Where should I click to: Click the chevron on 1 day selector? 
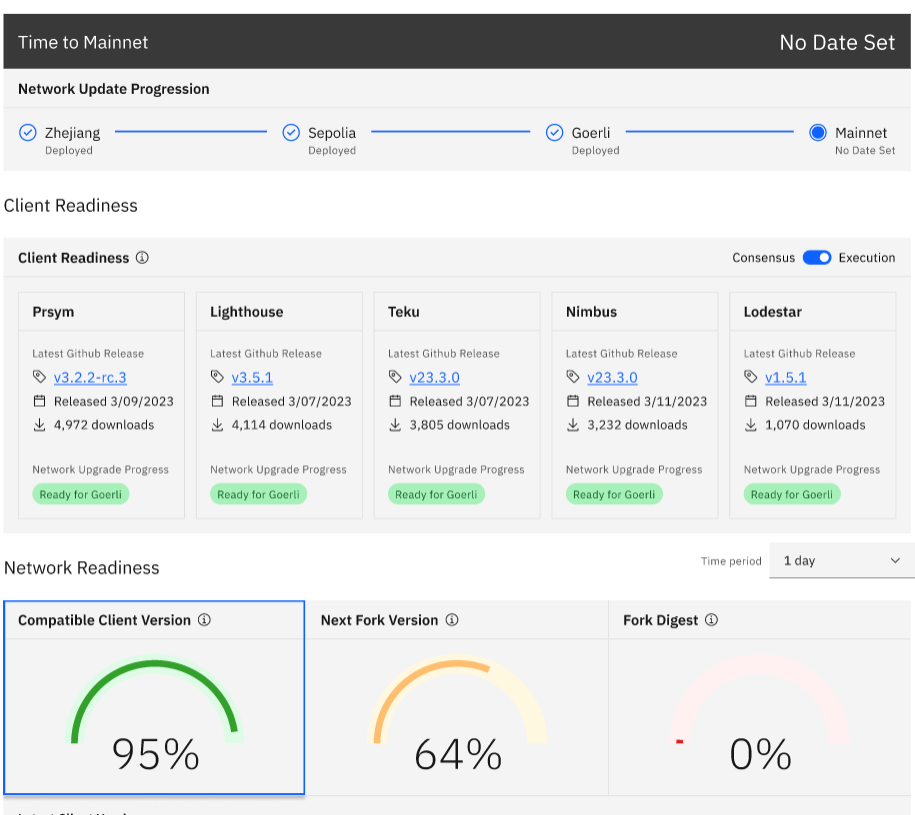(895, 561)
